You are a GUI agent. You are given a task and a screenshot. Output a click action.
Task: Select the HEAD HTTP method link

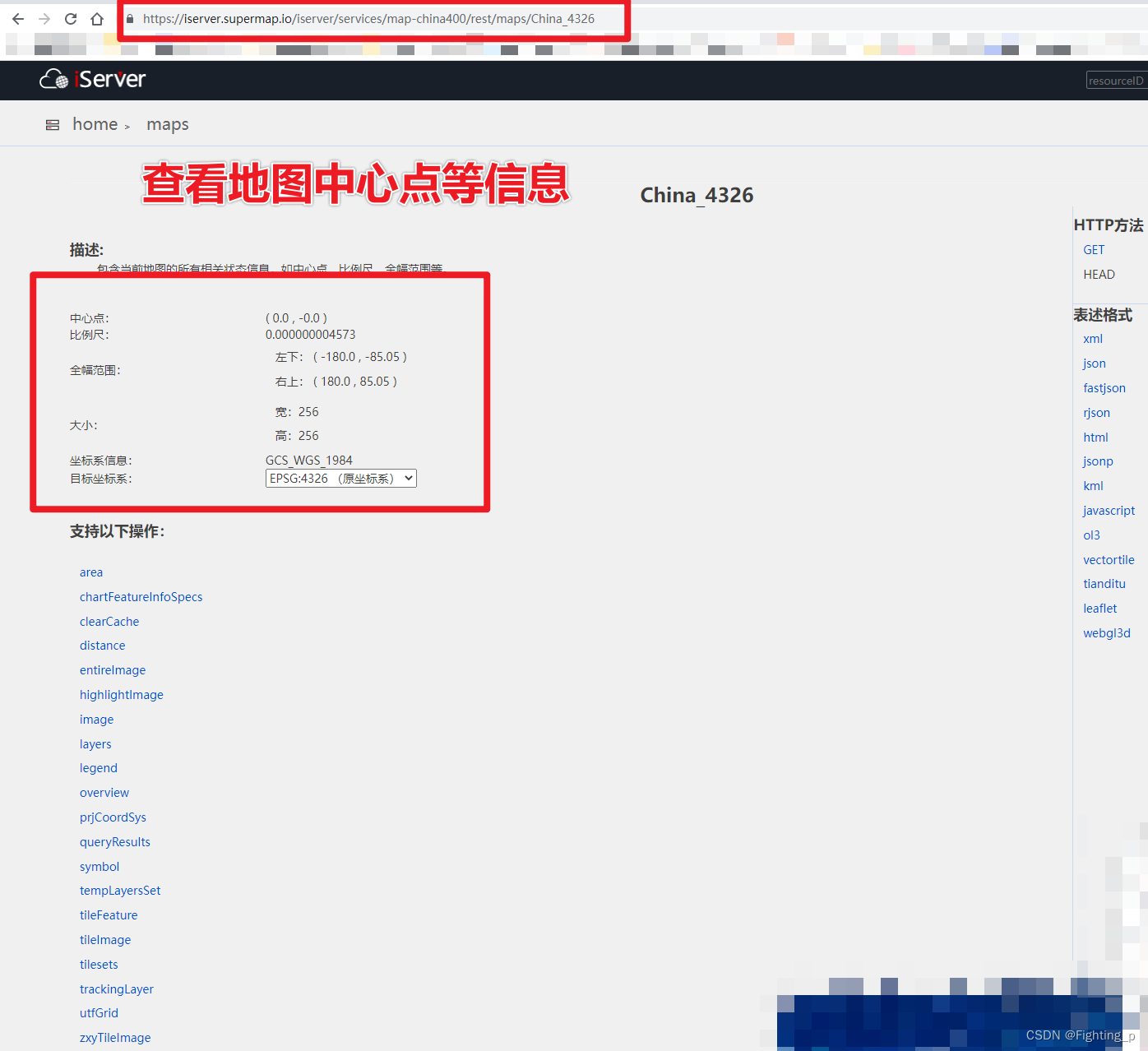click(1099, 275)
